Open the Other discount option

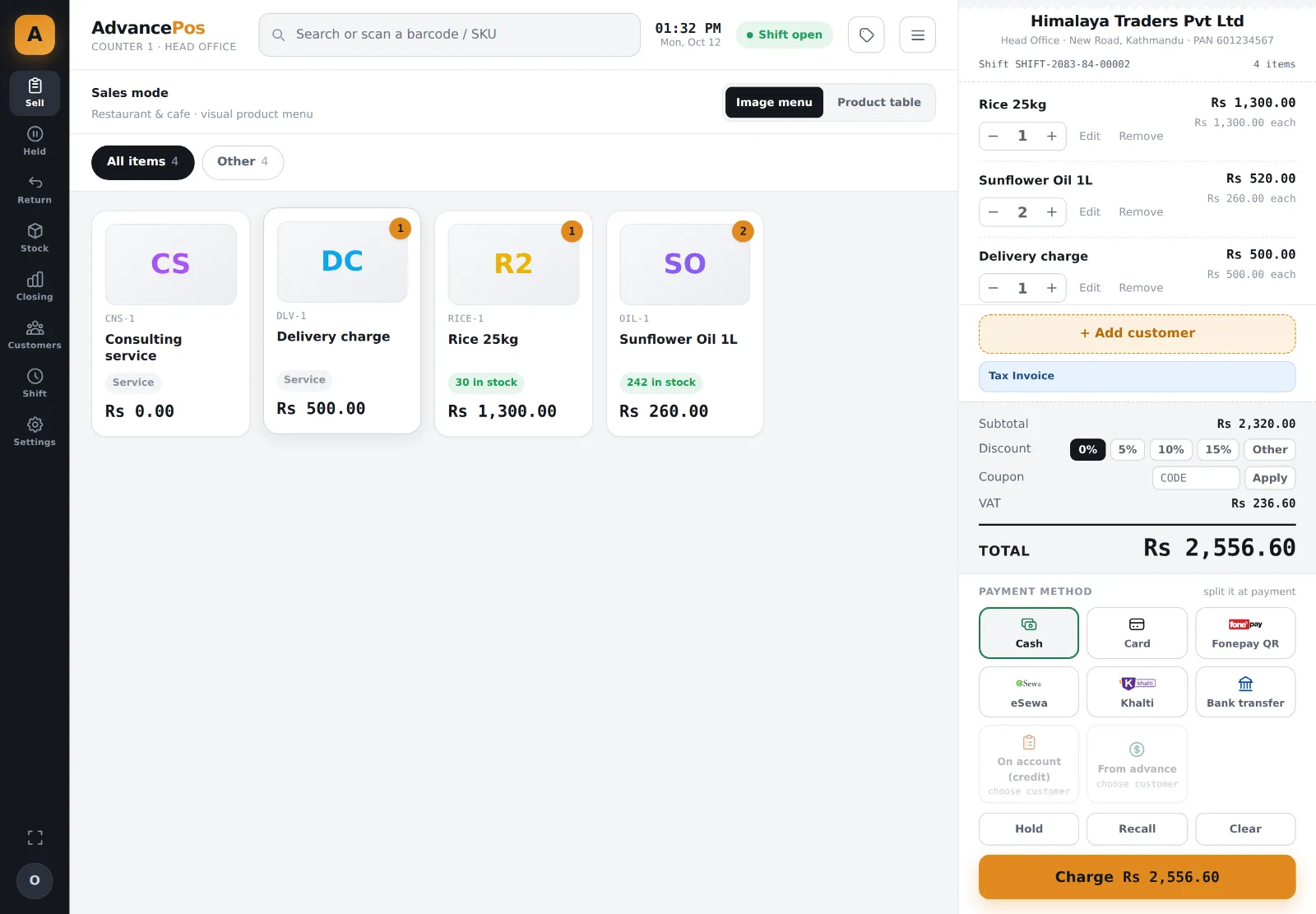[x=1269, y=449]
